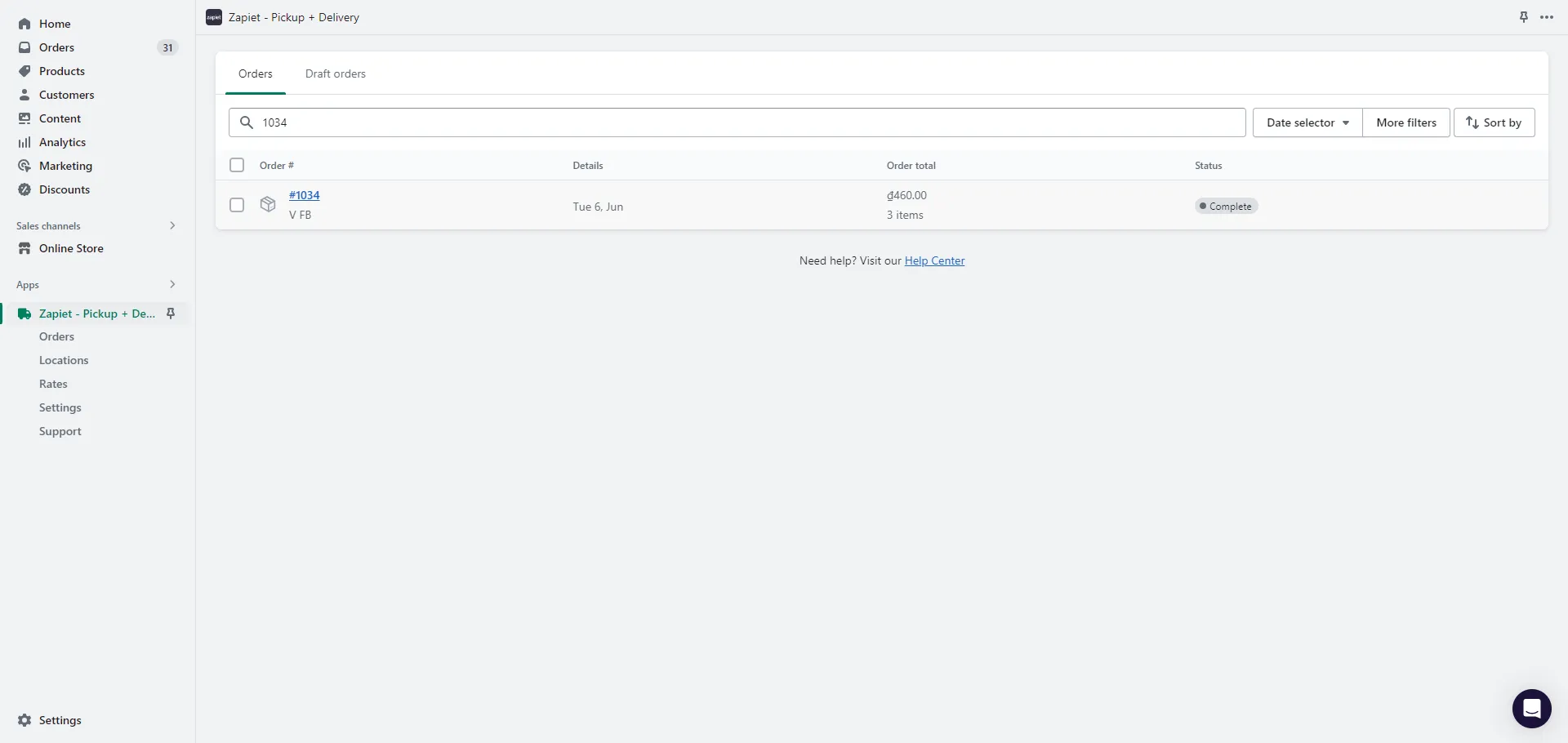Open the Sort by dropdown
This screenshot has height=743, width=1568.
click(x=1494, y=122)
